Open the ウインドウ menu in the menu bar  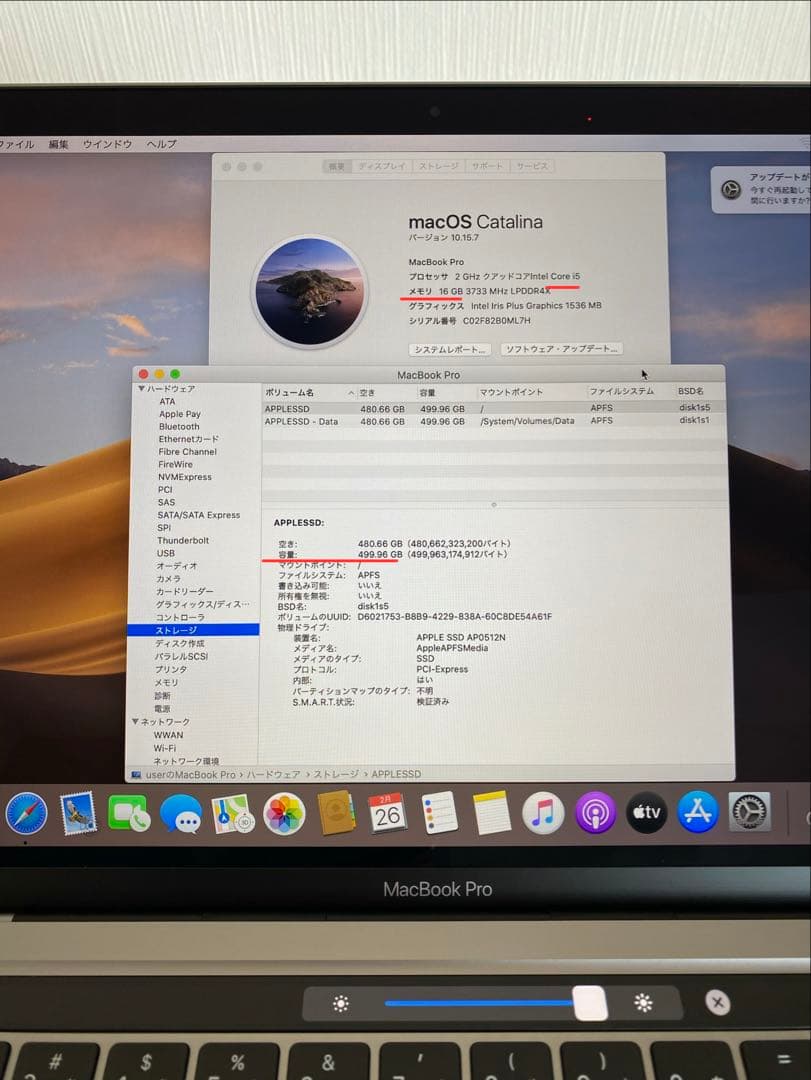pyautogui.click(x=107, y=144)
